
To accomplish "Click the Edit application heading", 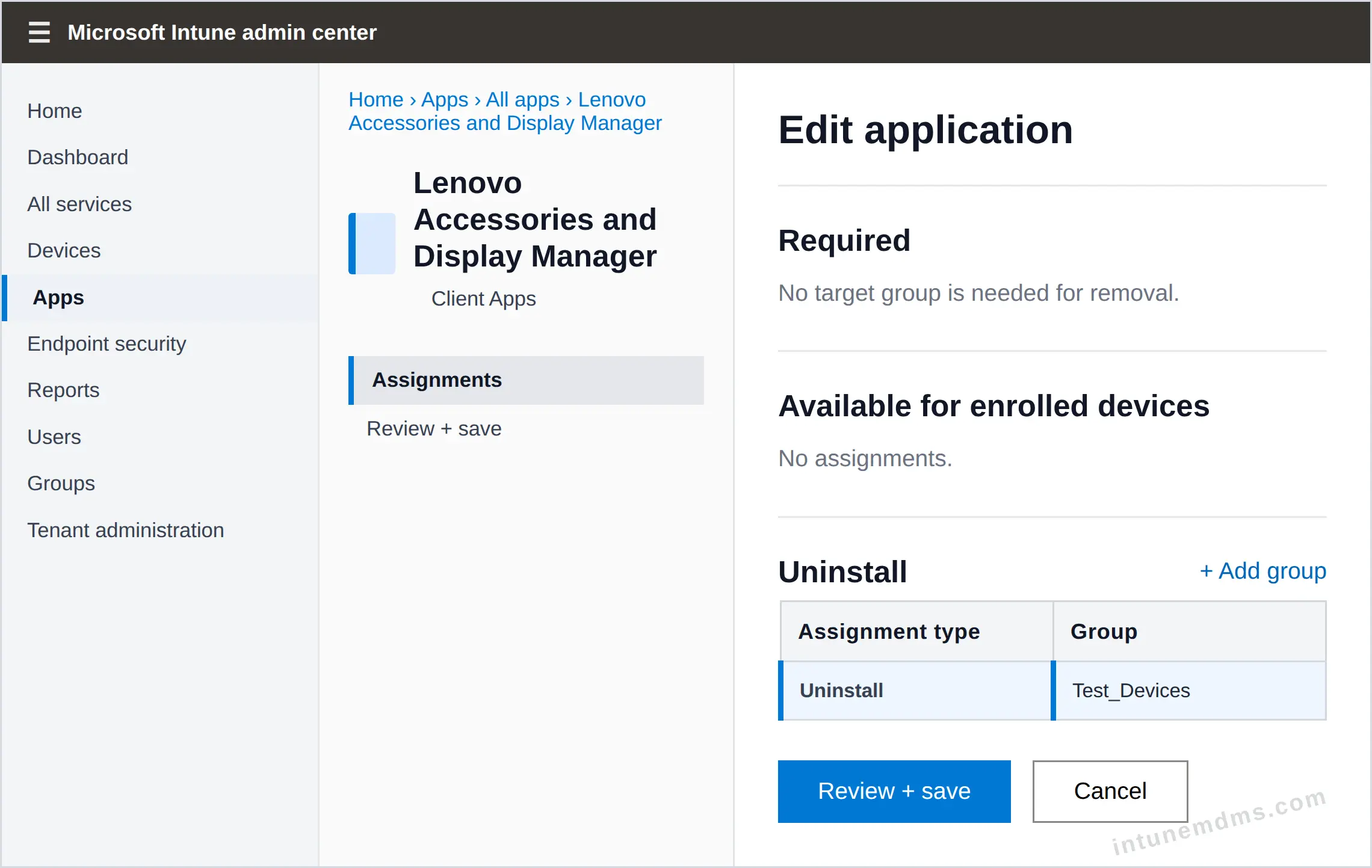I will coord(925,129).
